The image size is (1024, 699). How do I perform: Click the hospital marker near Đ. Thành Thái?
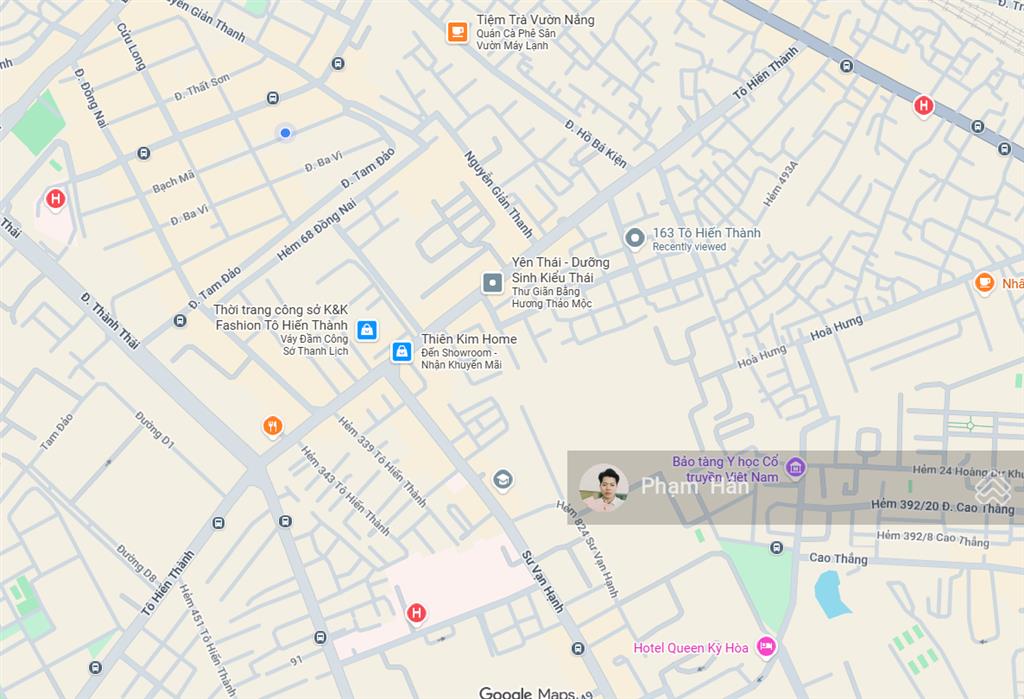pos(56,199)
